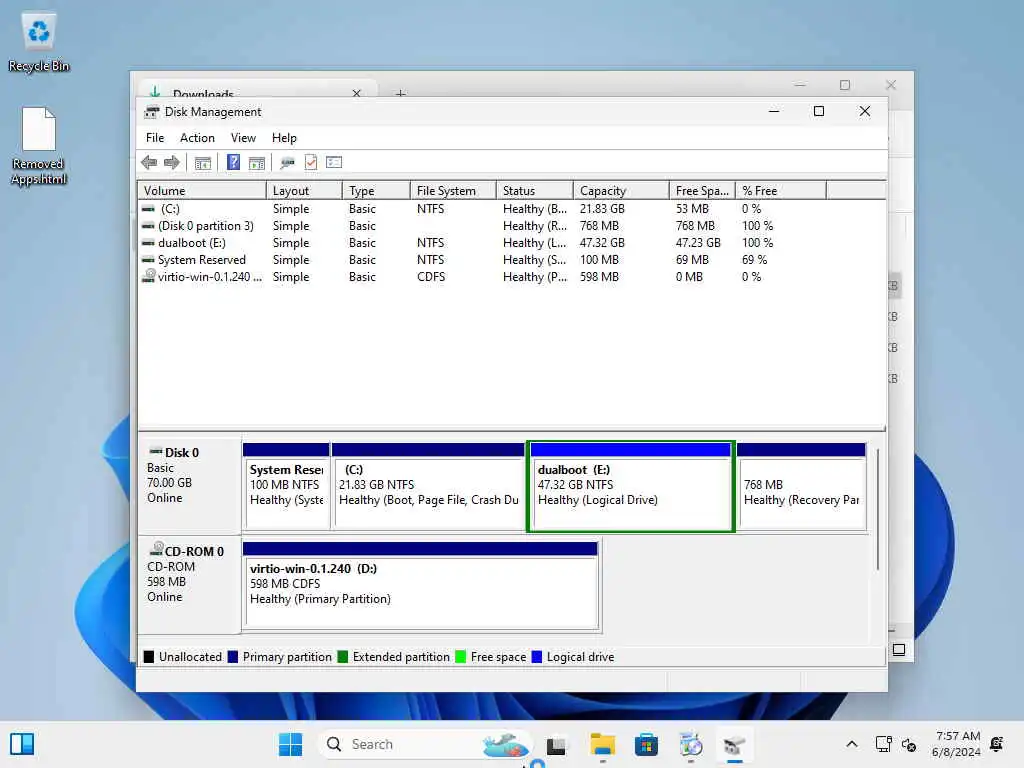Select the Removed Apps.html desktop file

[x=39, y=146]
